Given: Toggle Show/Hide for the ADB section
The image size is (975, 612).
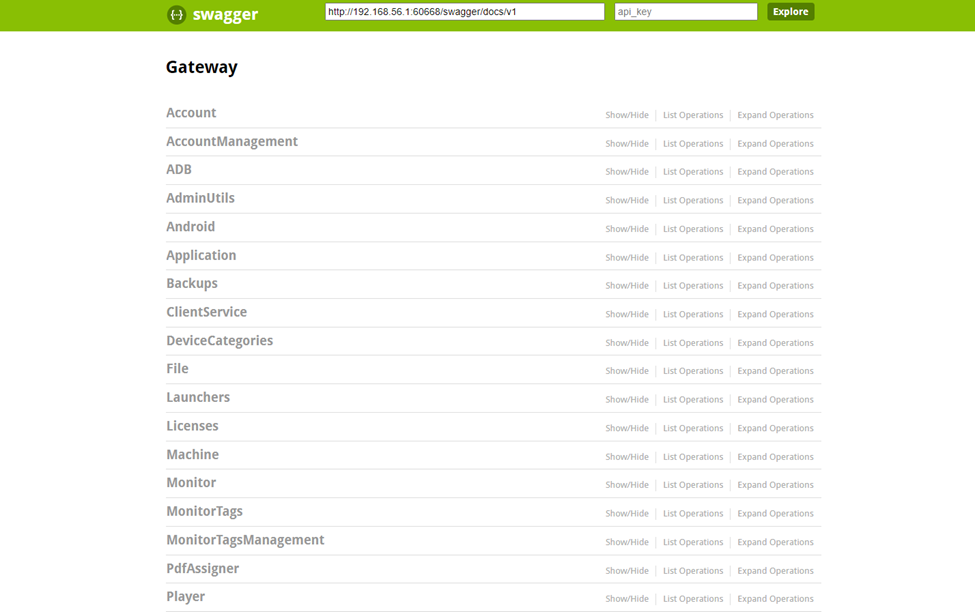Looking at the screenshot, I should 626,172.
